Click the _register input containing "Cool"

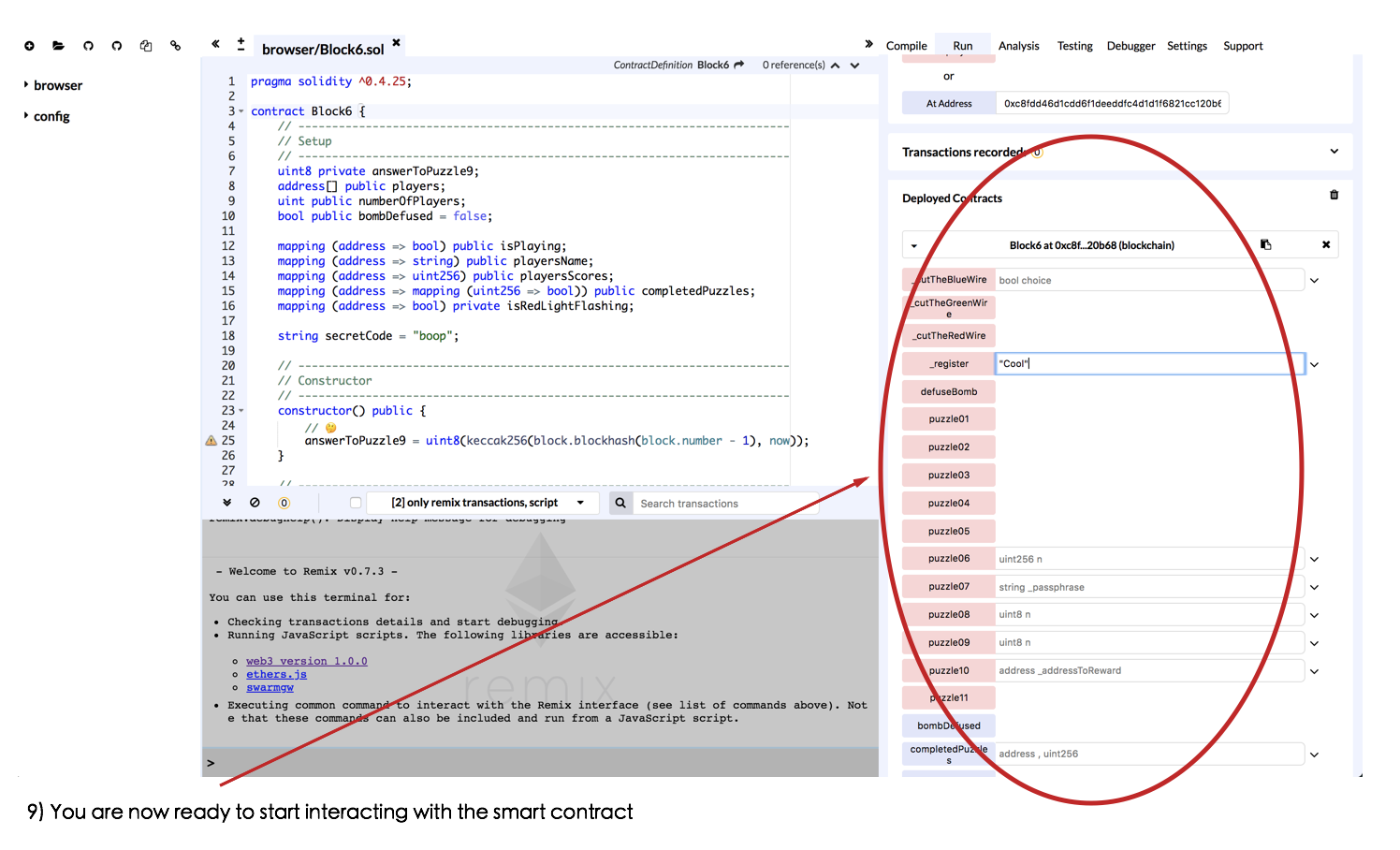point(1149,364)
